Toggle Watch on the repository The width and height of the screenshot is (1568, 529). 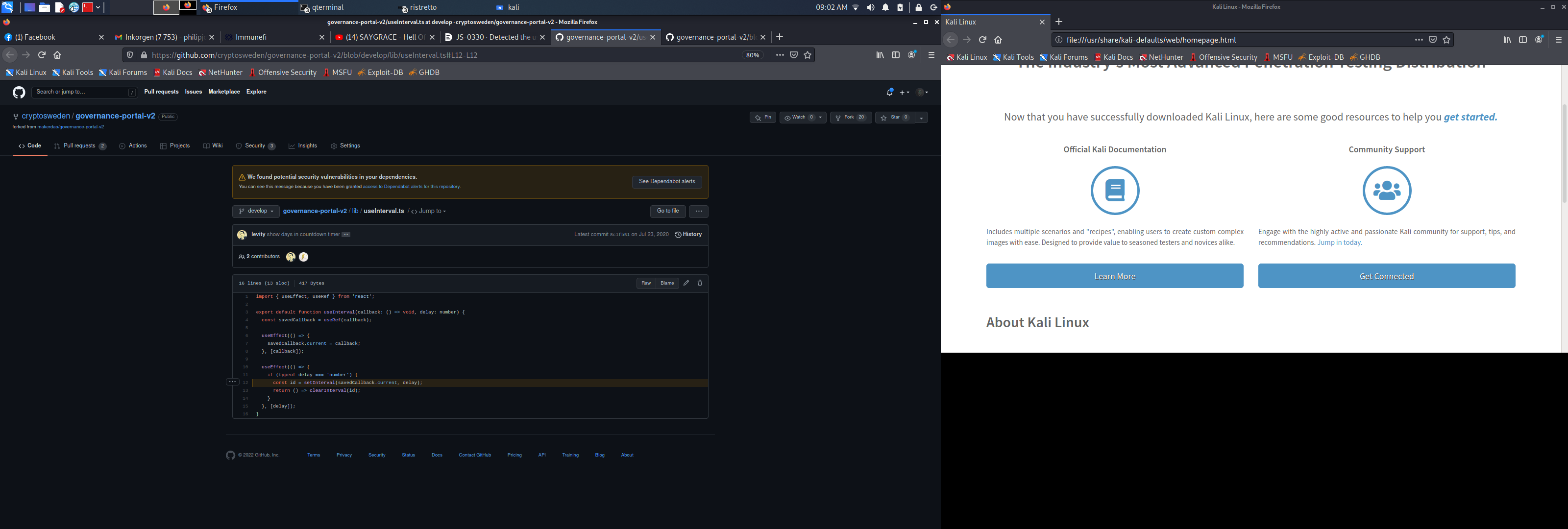coord(798,118)
